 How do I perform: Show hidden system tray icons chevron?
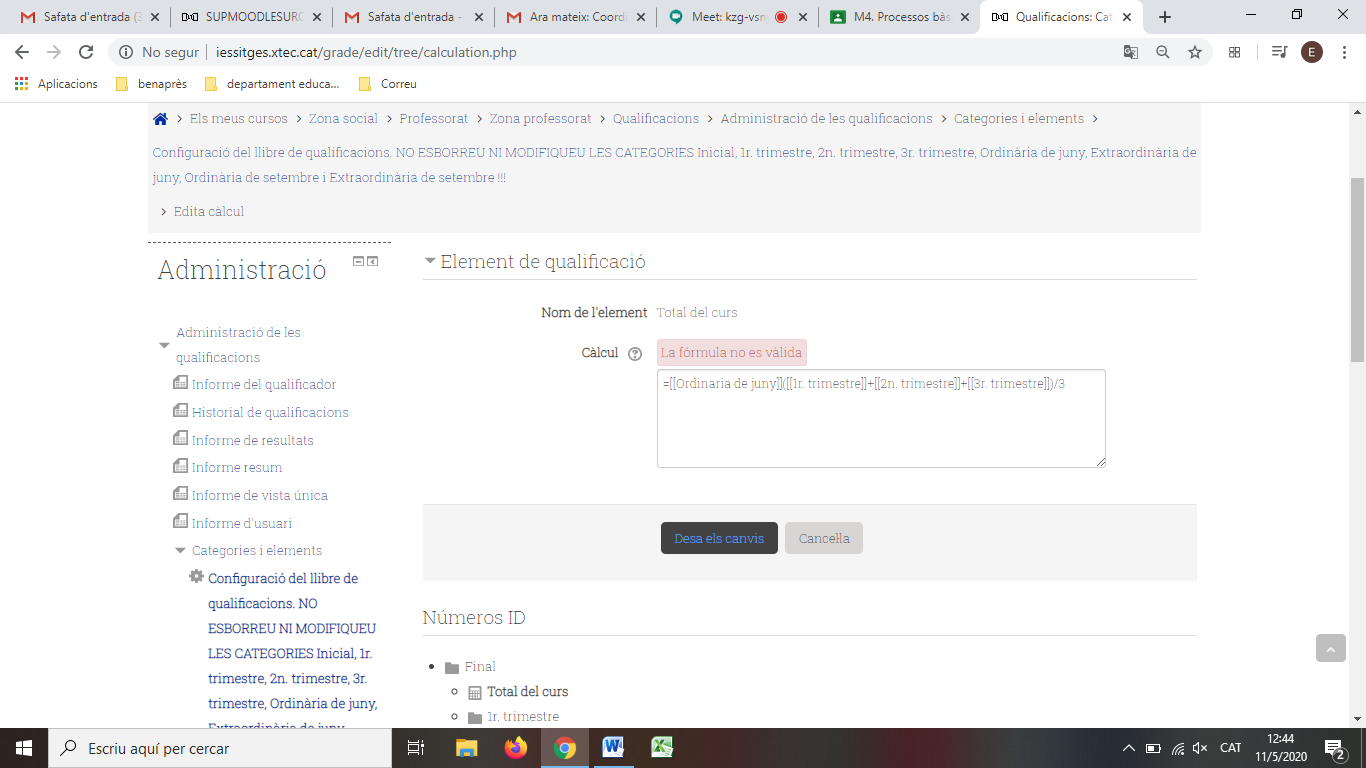1129,748
